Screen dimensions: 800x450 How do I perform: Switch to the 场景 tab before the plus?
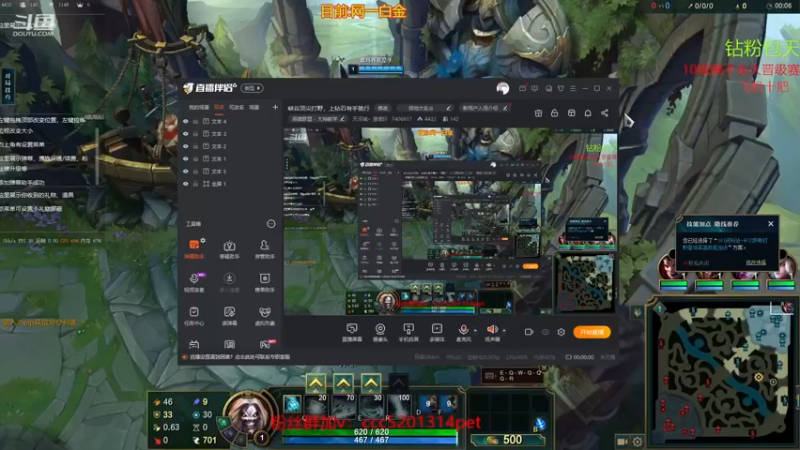click(x=254, y=108)
